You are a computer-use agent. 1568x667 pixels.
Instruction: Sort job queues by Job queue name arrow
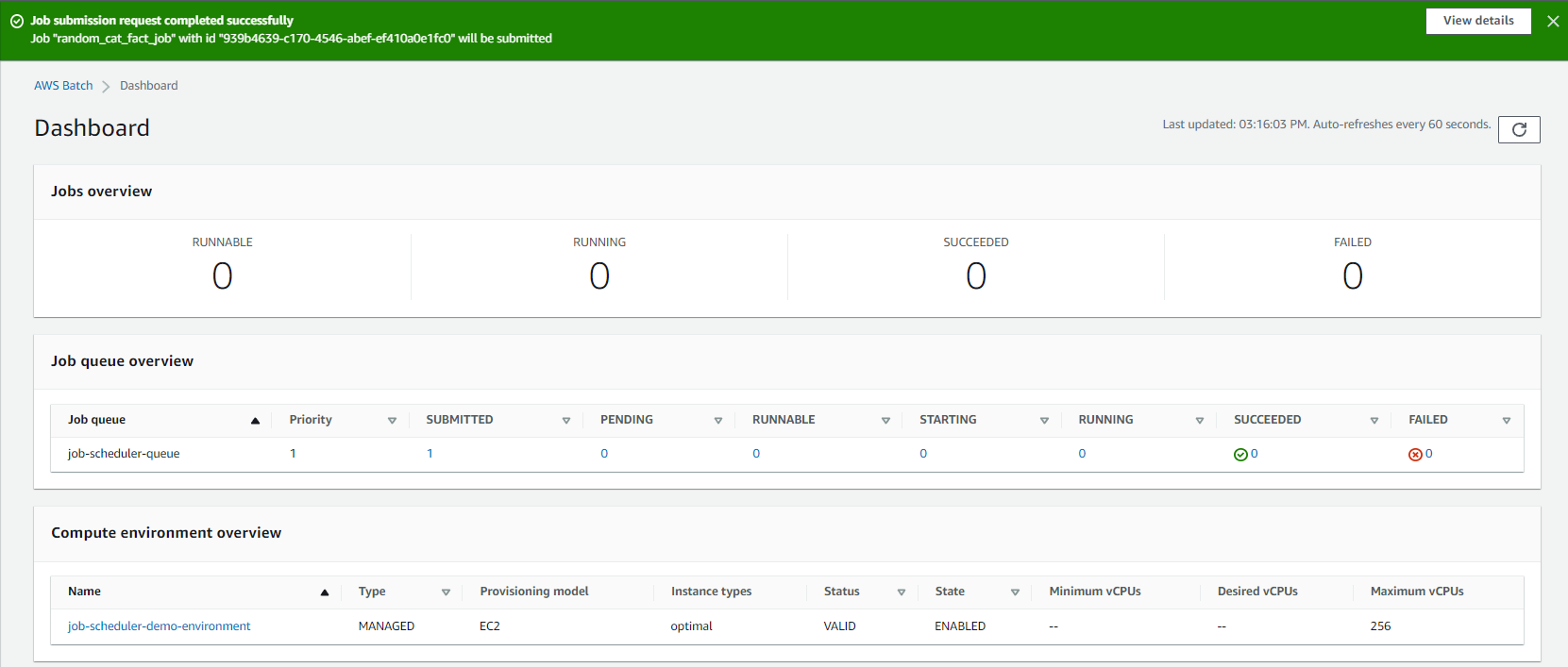(x=255, y=421)
